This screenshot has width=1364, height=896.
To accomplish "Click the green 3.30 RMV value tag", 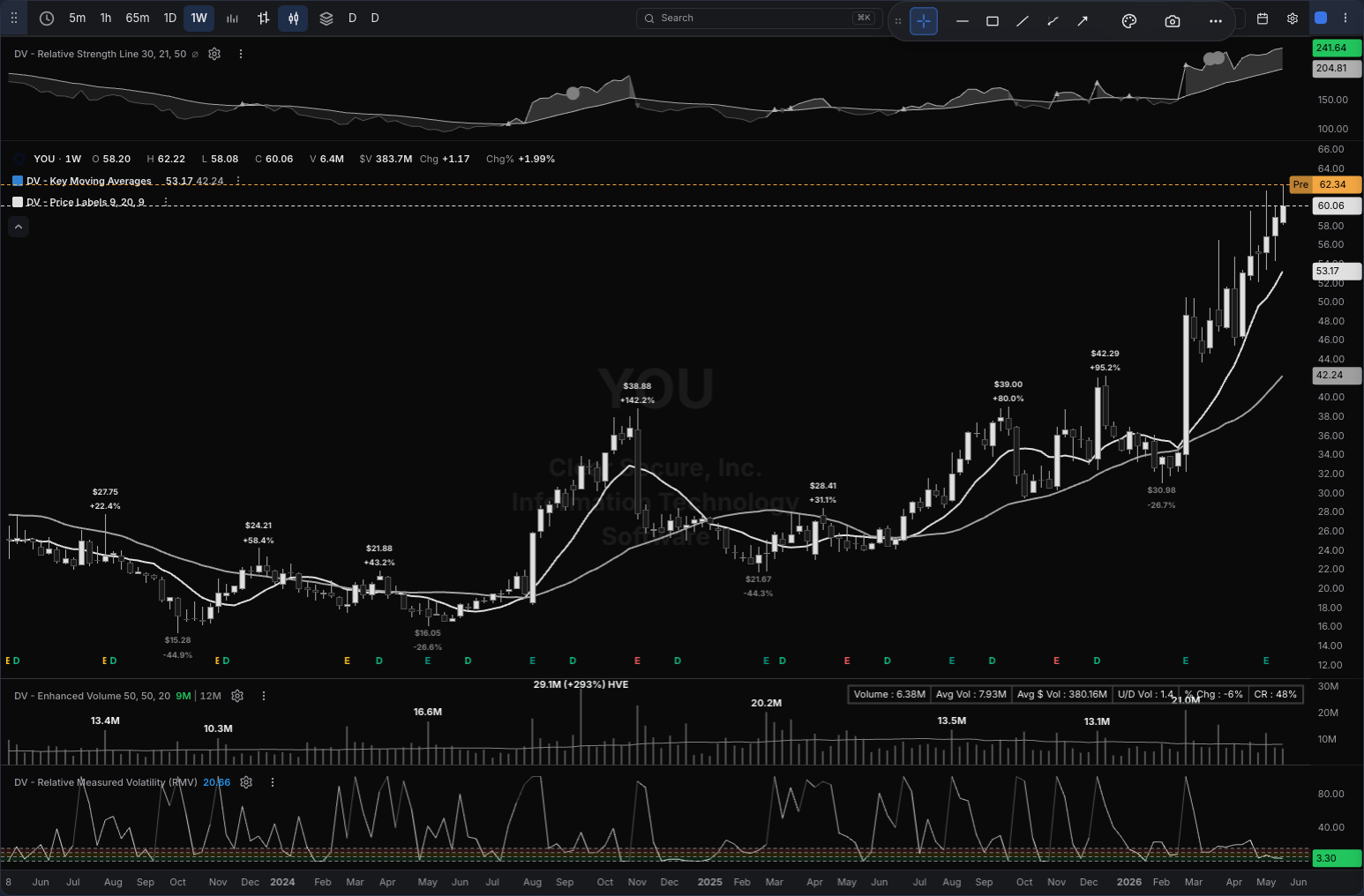I will 1337,858.
